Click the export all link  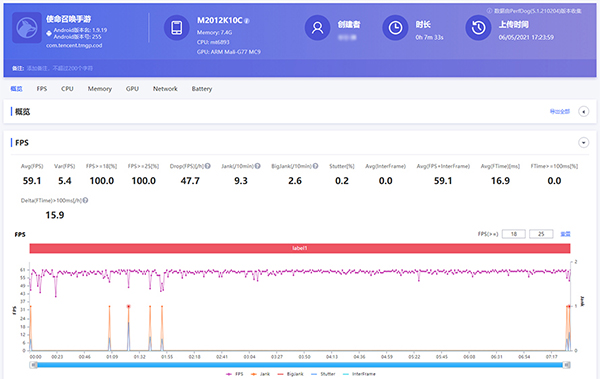[x=559, y=111]
